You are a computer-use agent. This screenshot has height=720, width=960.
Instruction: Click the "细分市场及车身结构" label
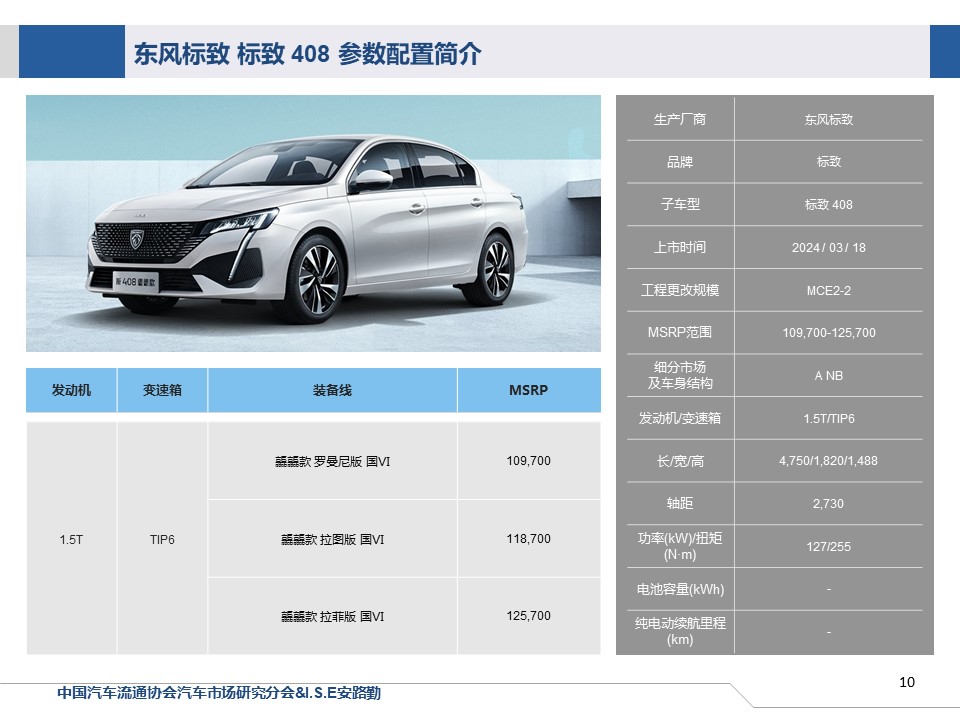coord(680,375)
